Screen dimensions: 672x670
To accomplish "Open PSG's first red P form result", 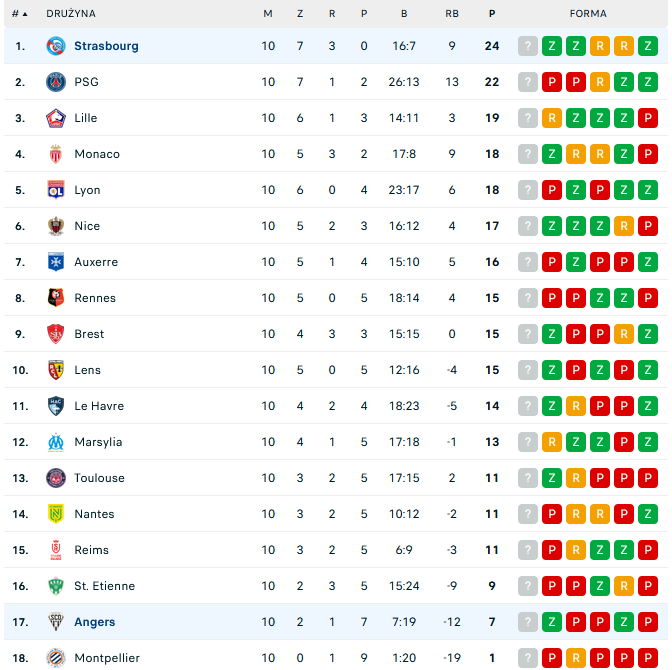I will (x=552, y=82).
